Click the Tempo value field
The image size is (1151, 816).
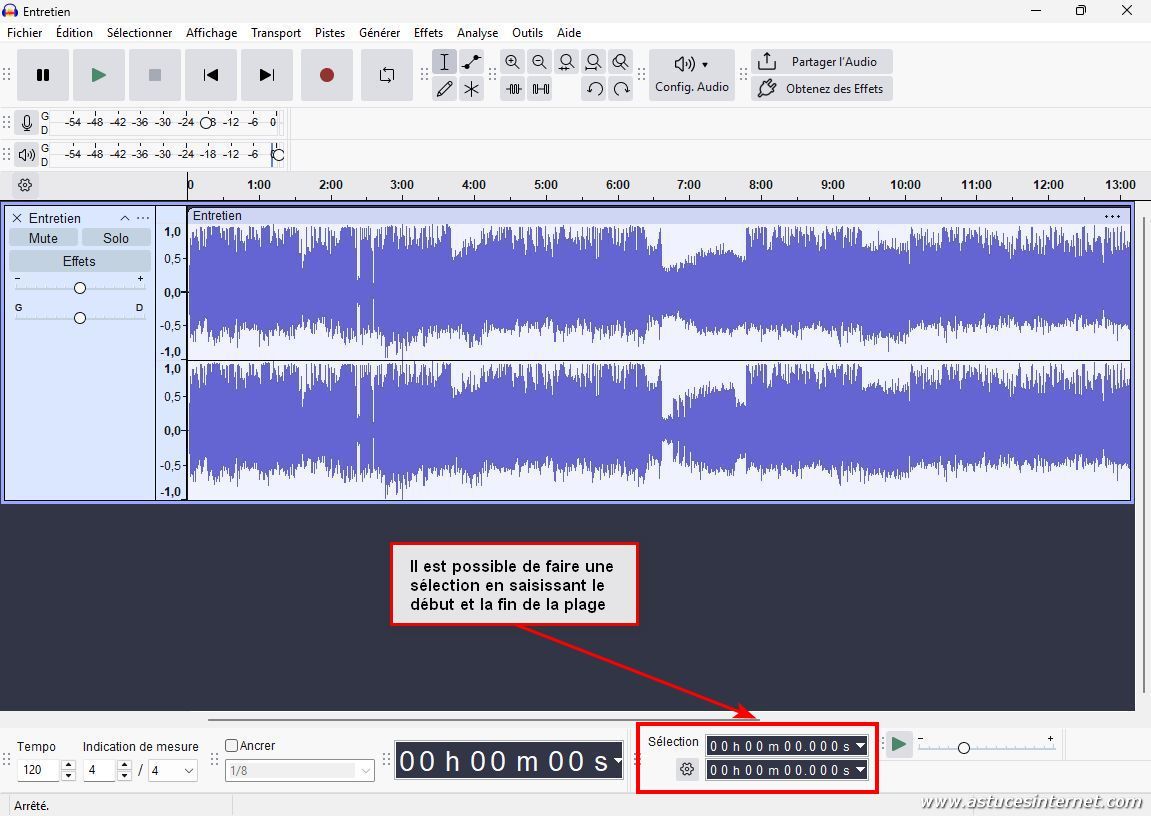[x=40, y=770]
